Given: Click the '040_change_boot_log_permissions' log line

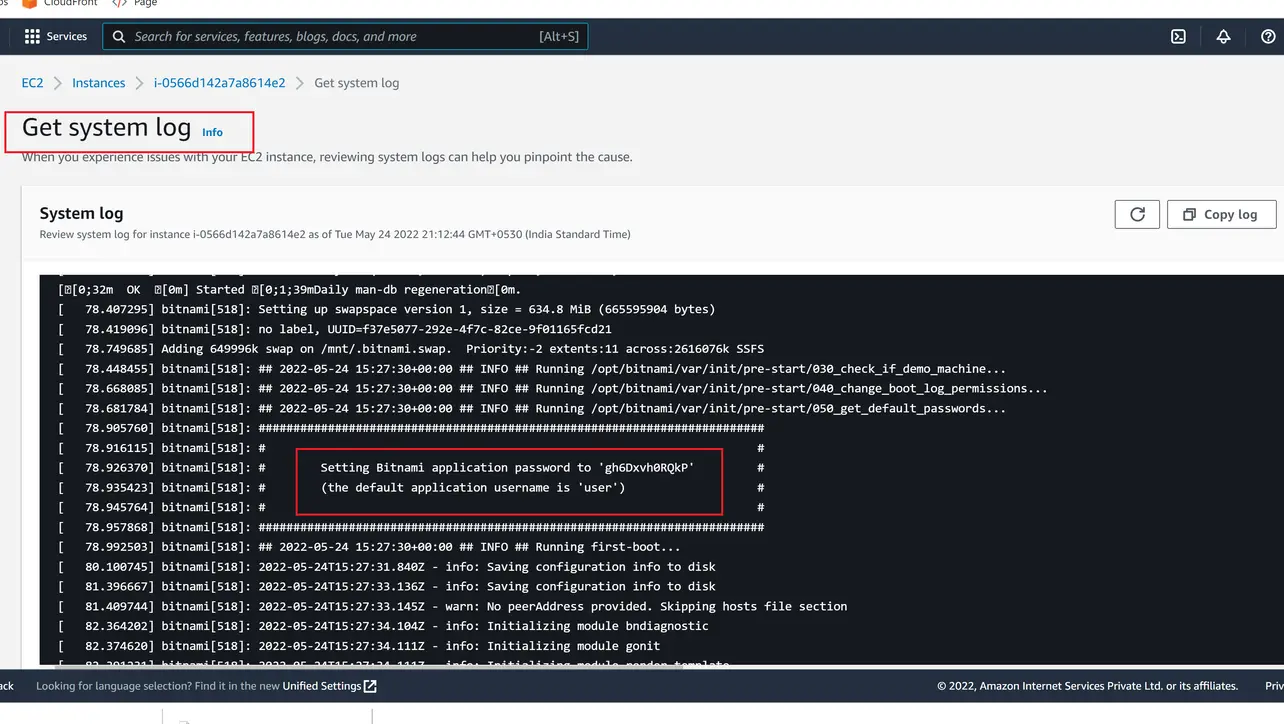Looking at the screenshot, I should click(553, 388).
